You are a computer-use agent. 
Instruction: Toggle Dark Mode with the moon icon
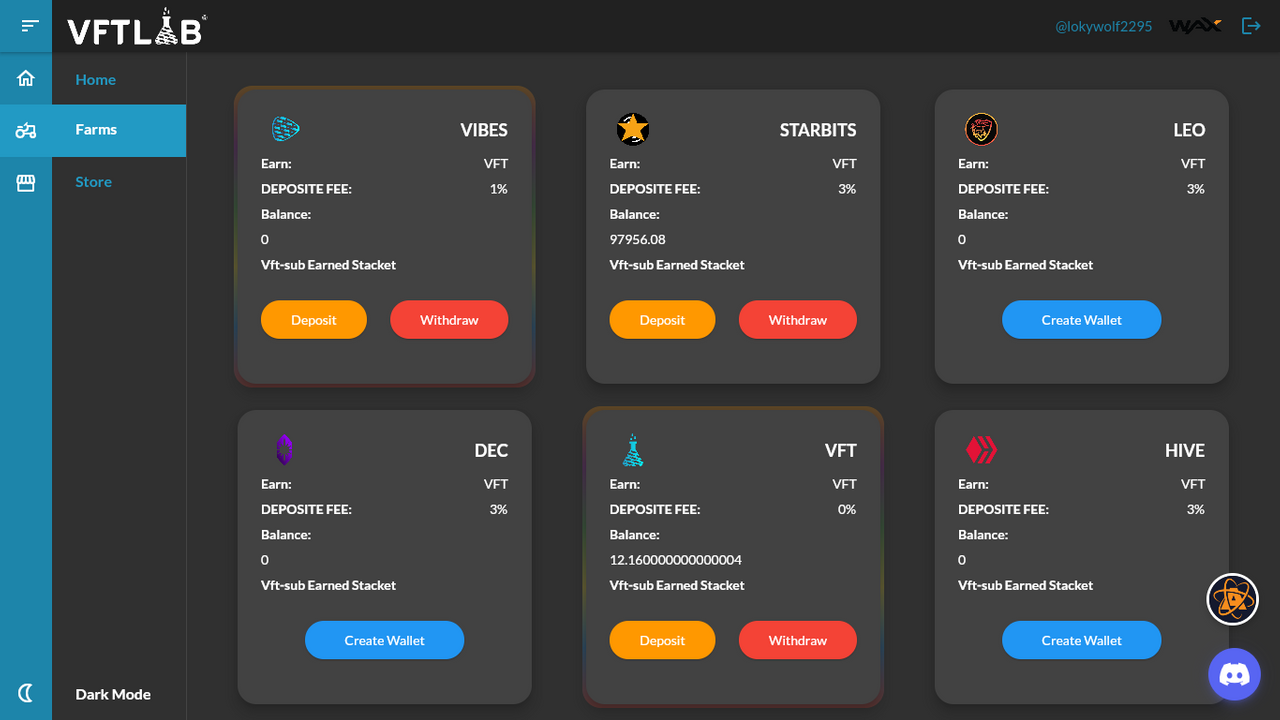(26, 692)
